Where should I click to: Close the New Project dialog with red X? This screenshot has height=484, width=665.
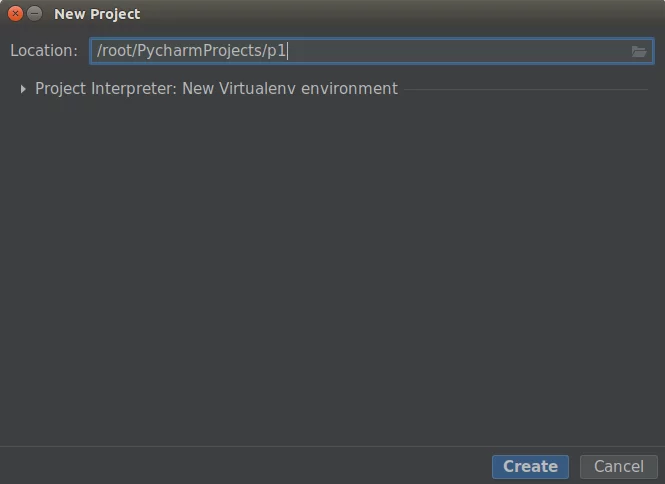click(x=15, y=14)
